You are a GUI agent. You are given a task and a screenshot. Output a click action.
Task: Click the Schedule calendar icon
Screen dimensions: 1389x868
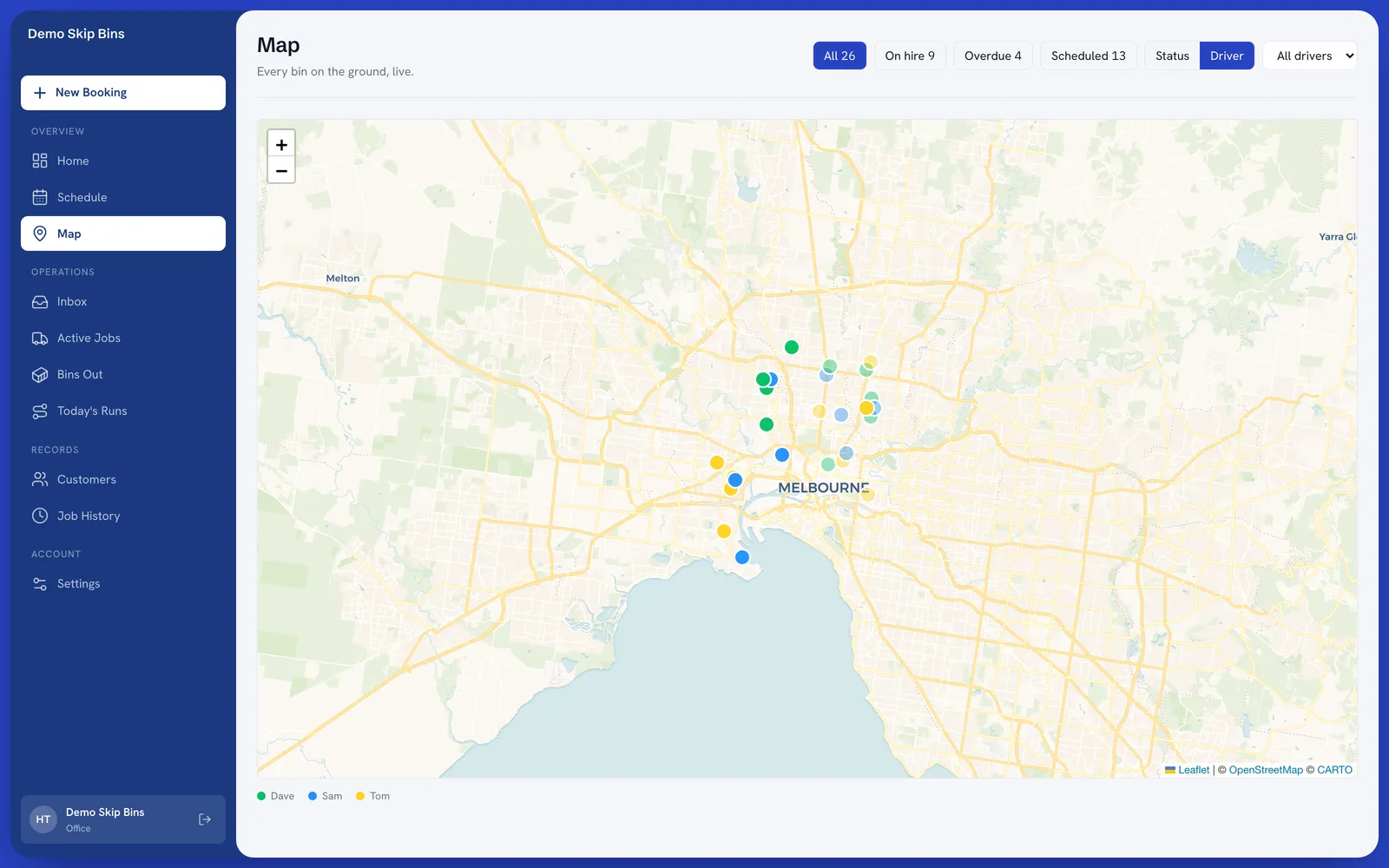[x=40, y=197]
